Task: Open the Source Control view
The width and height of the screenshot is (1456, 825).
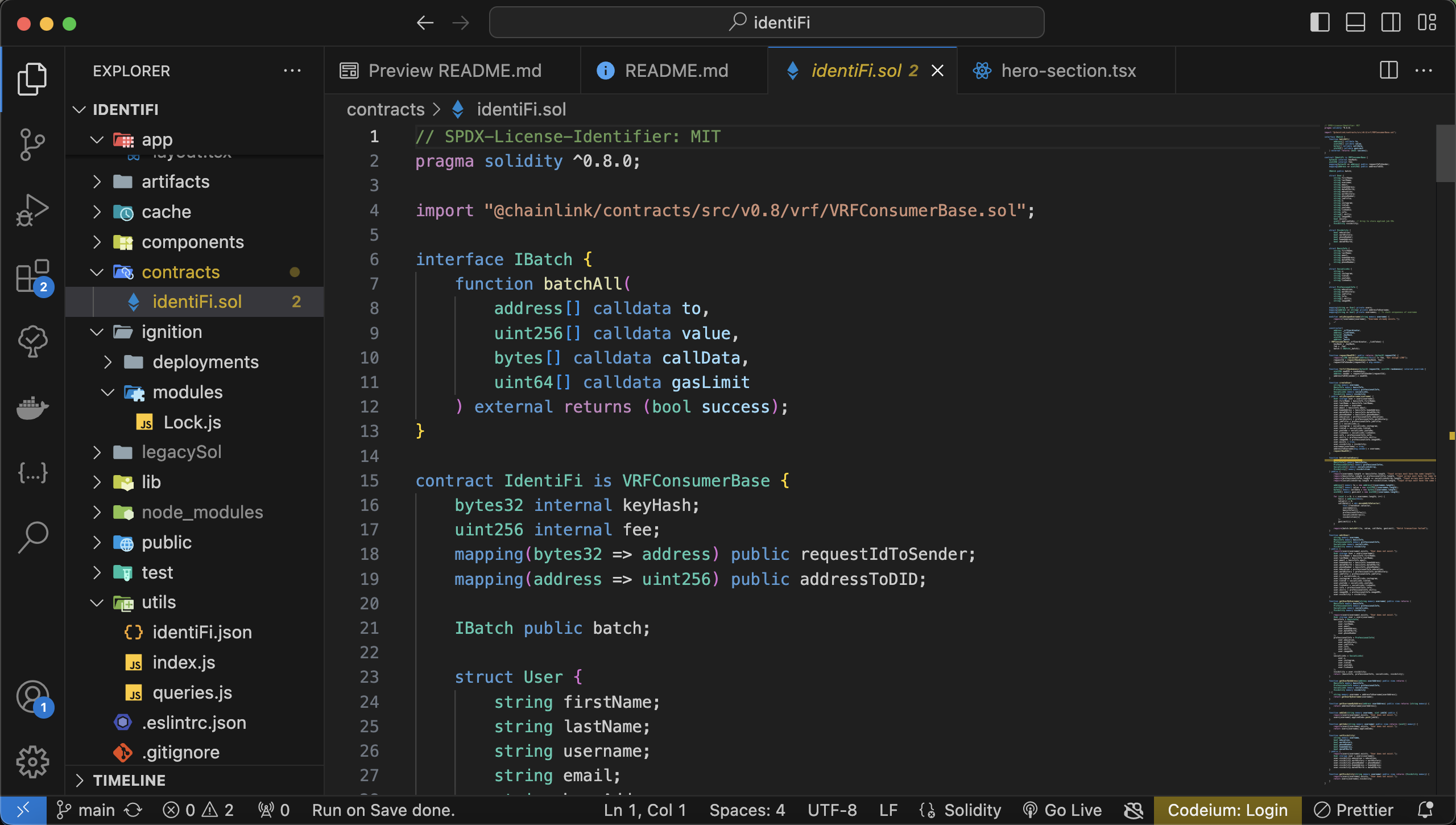Action: pos(32,145)
